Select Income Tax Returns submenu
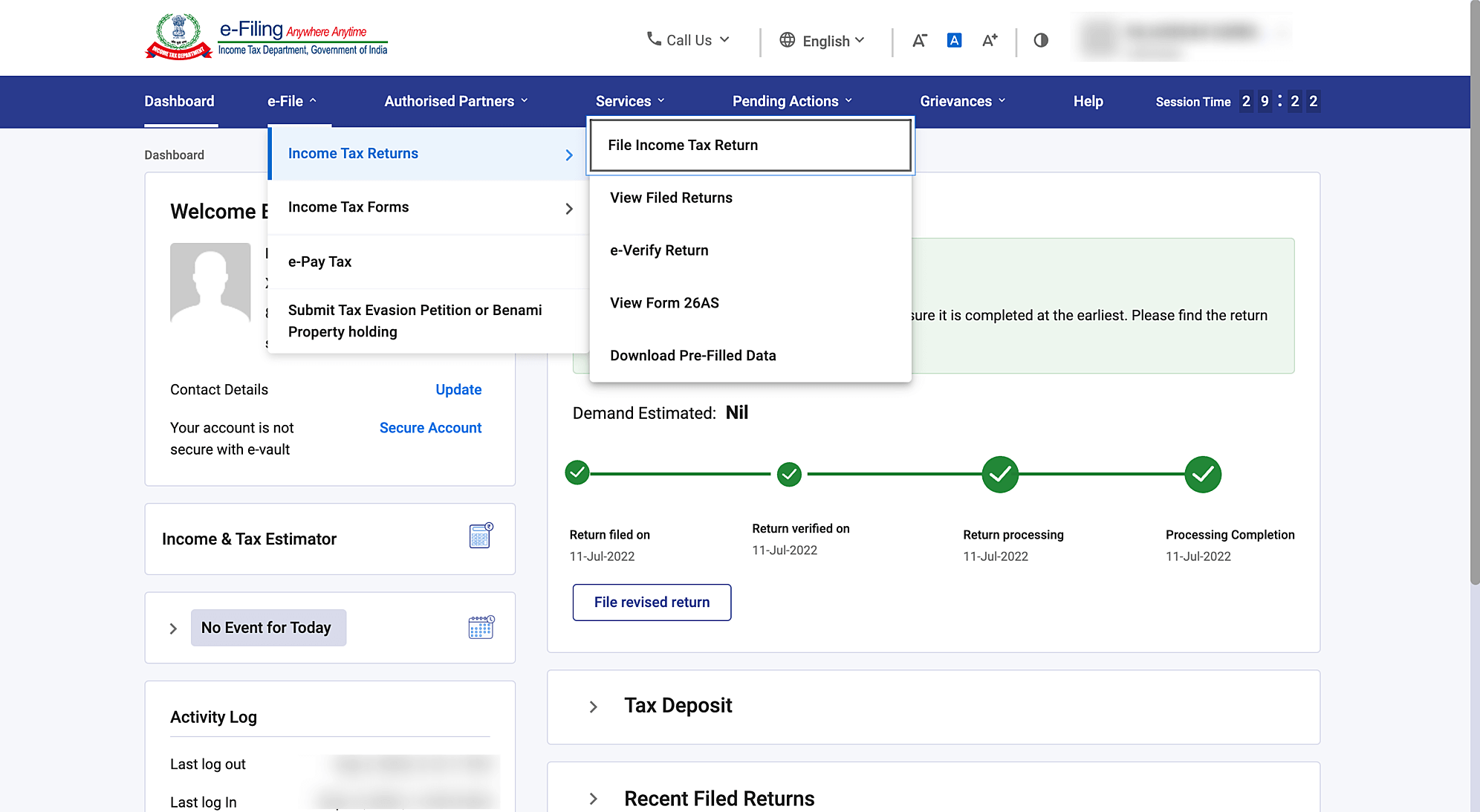 (429, 154)
